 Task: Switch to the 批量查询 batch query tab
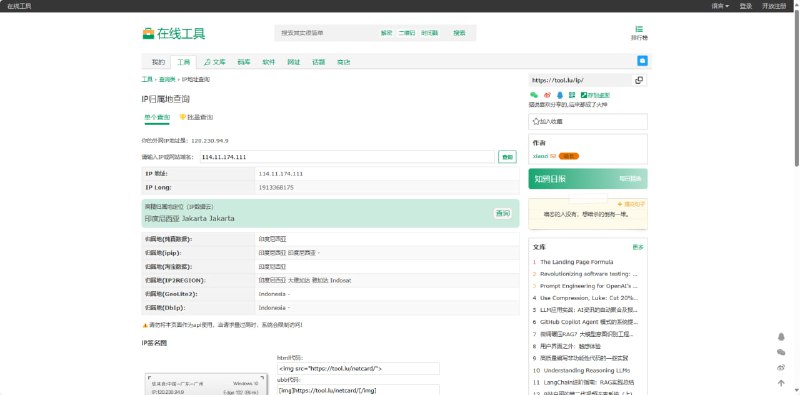tap(196, 117)
